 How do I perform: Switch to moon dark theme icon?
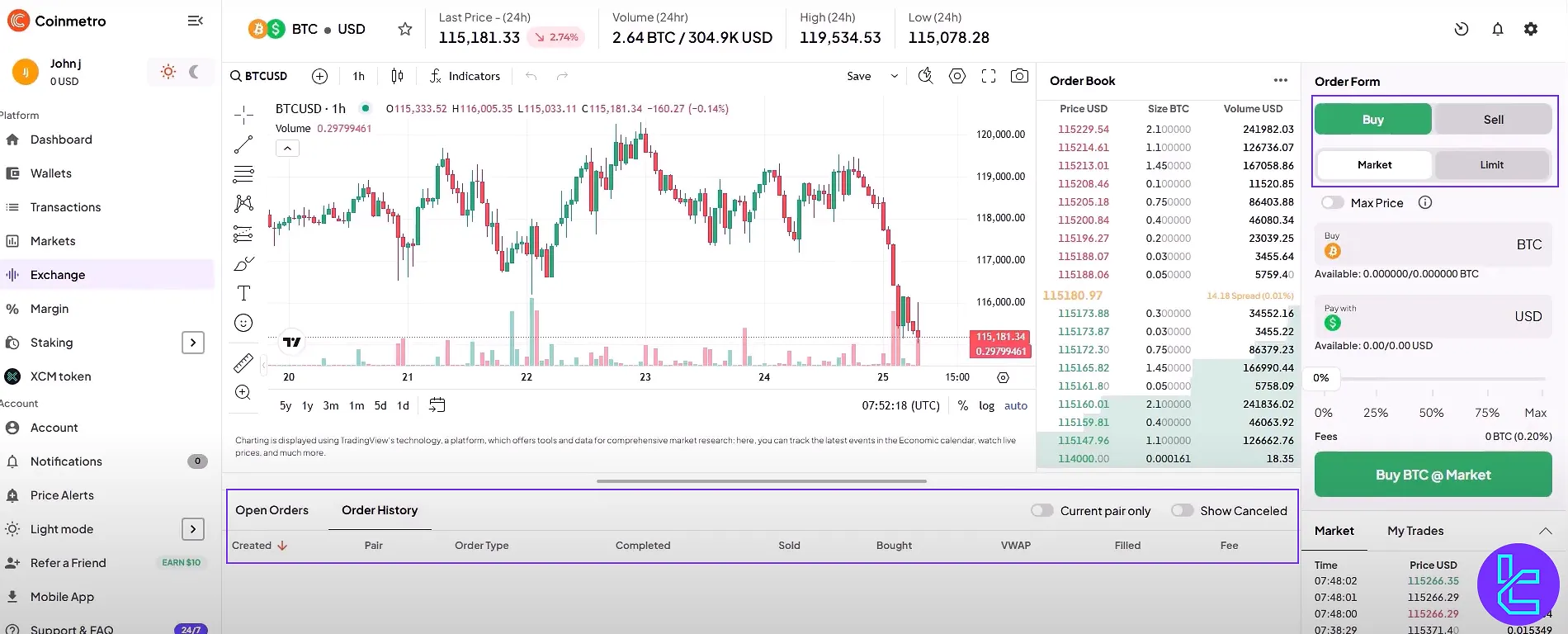coord(194,72)
